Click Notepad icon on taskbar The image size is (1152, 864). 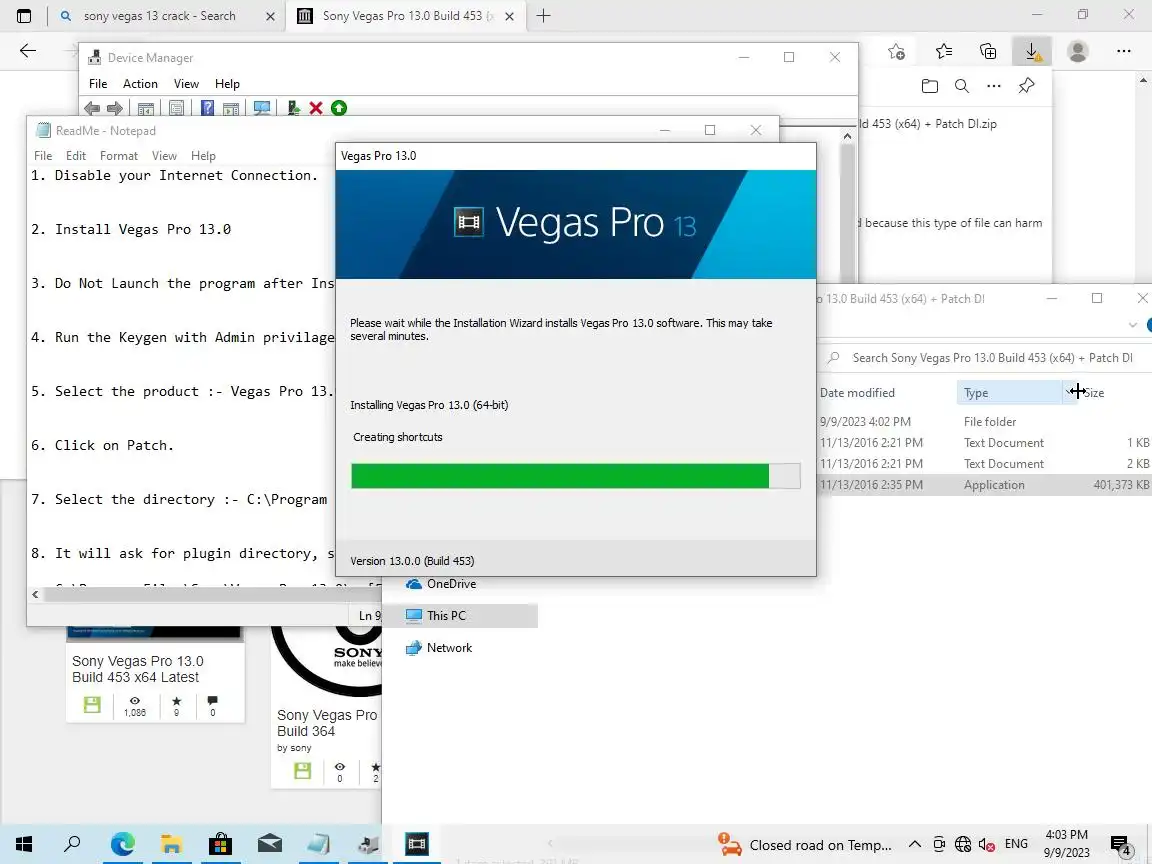click(318, 844)
